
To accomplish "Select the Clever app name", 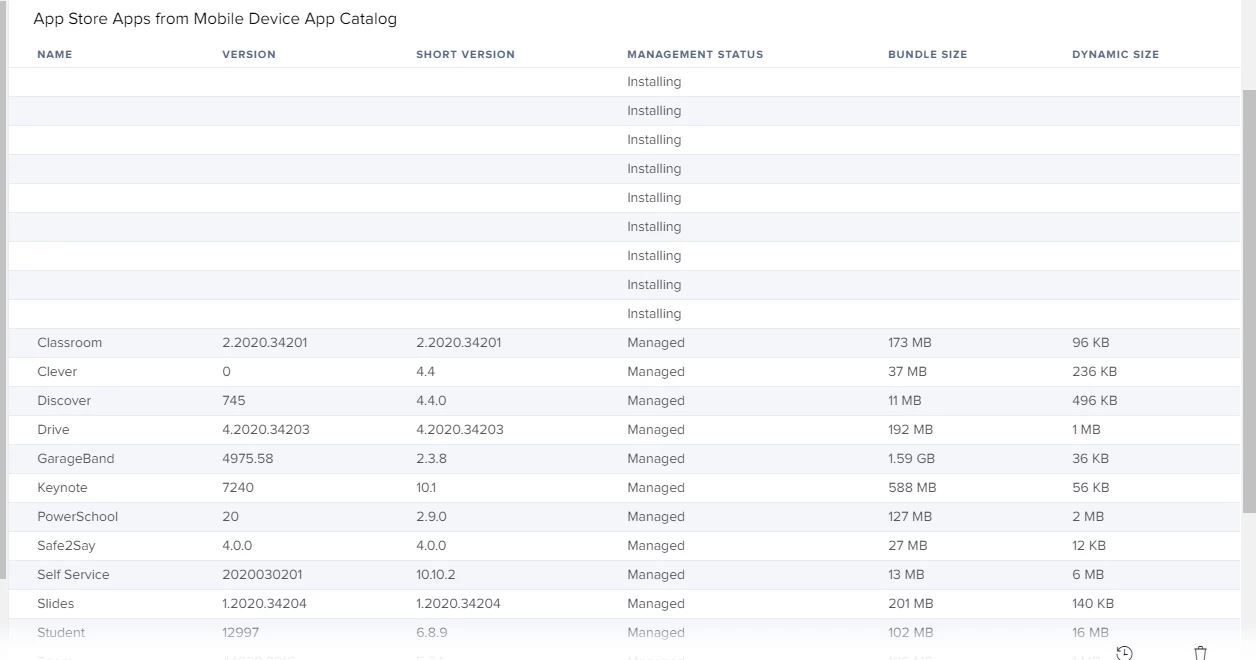I will click(57, 372).
